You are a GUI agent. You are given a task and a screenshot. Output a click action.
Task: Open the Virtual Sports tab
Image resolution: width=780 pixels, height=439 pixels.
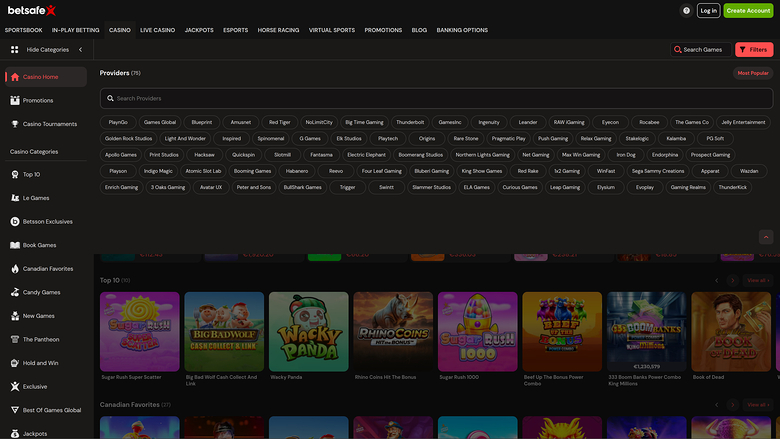click(x=332, y=30)
